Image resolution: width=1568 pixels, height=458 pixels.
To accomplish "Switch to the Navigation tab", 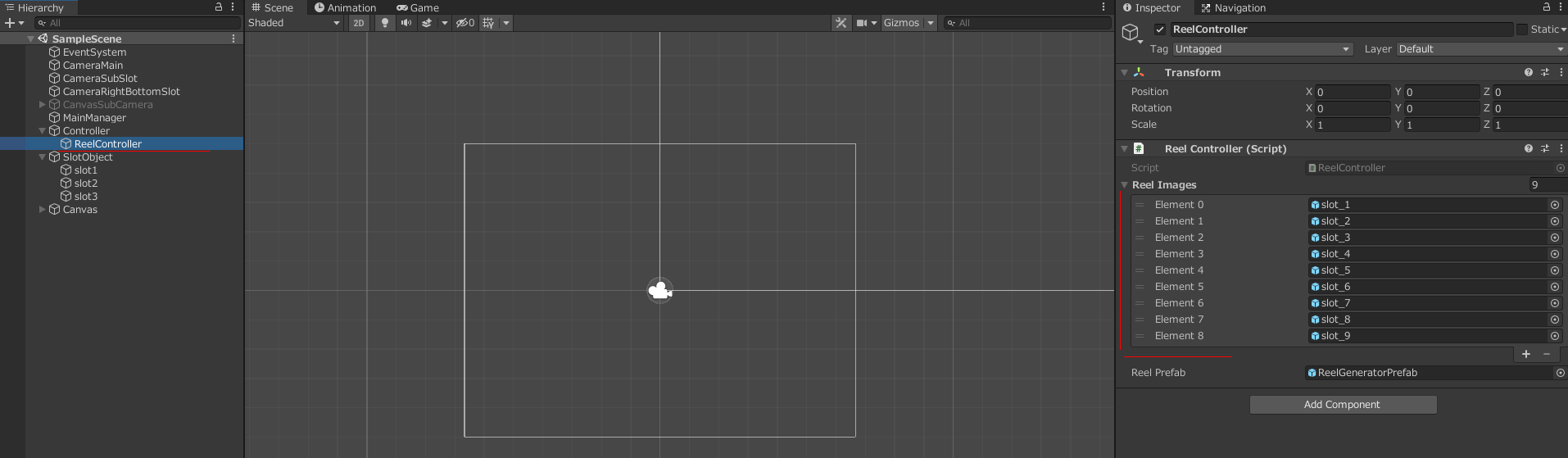I will (1233, 7).
